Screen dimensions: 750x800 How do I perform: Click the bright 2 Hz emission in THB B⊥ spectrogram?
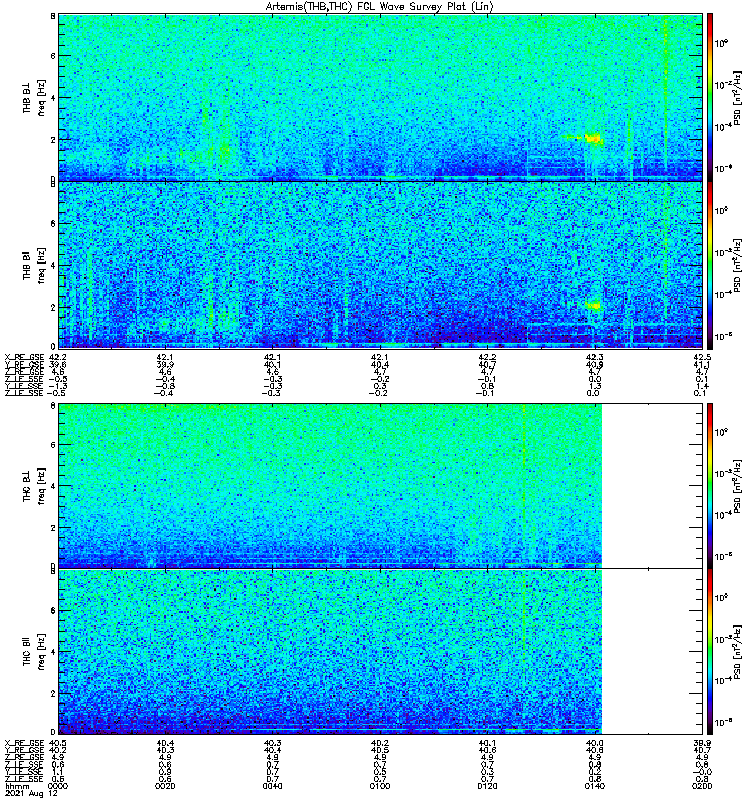tap(592, 138)
